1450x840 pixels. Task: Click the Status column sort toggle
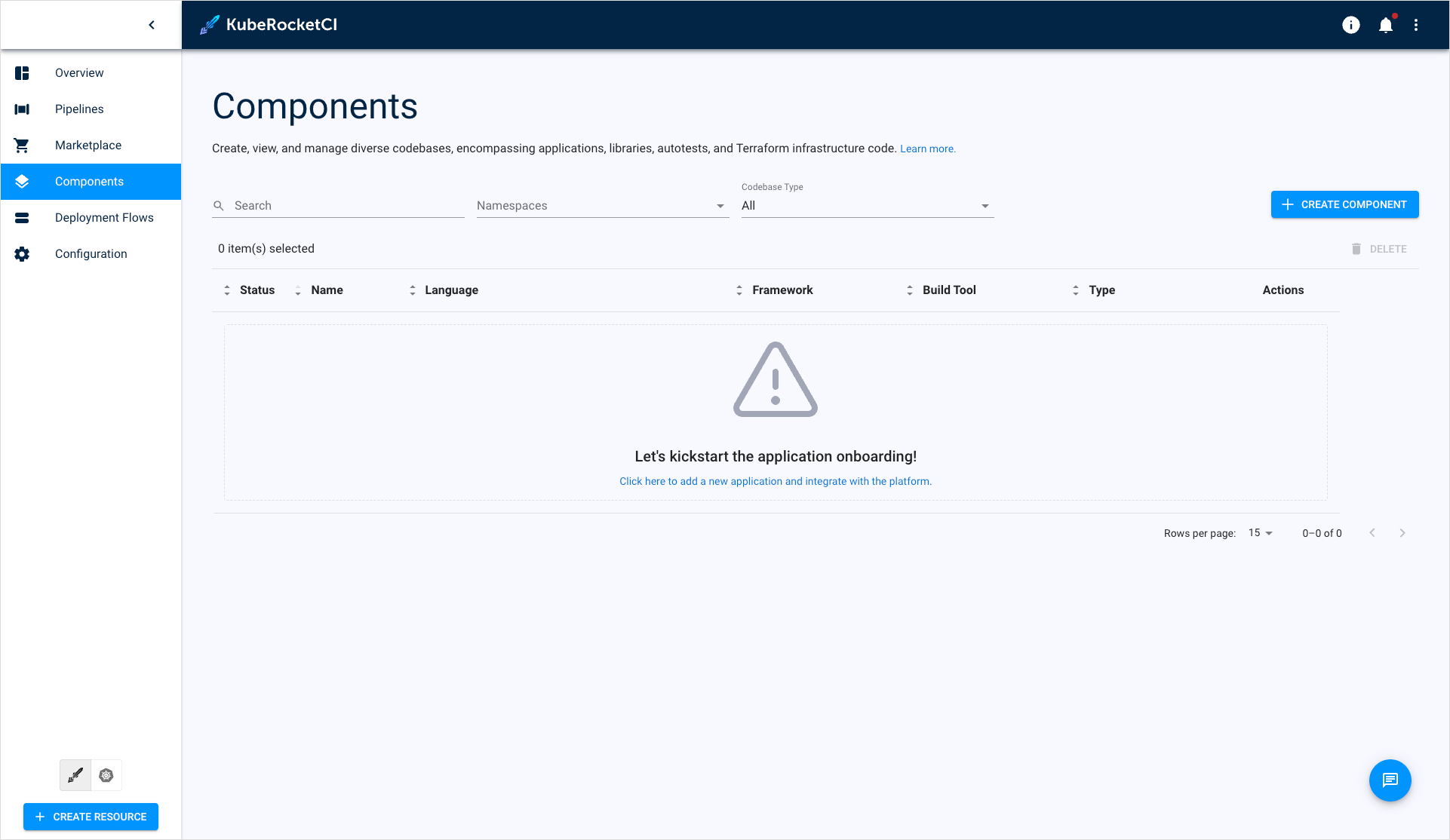coord(226,290)
